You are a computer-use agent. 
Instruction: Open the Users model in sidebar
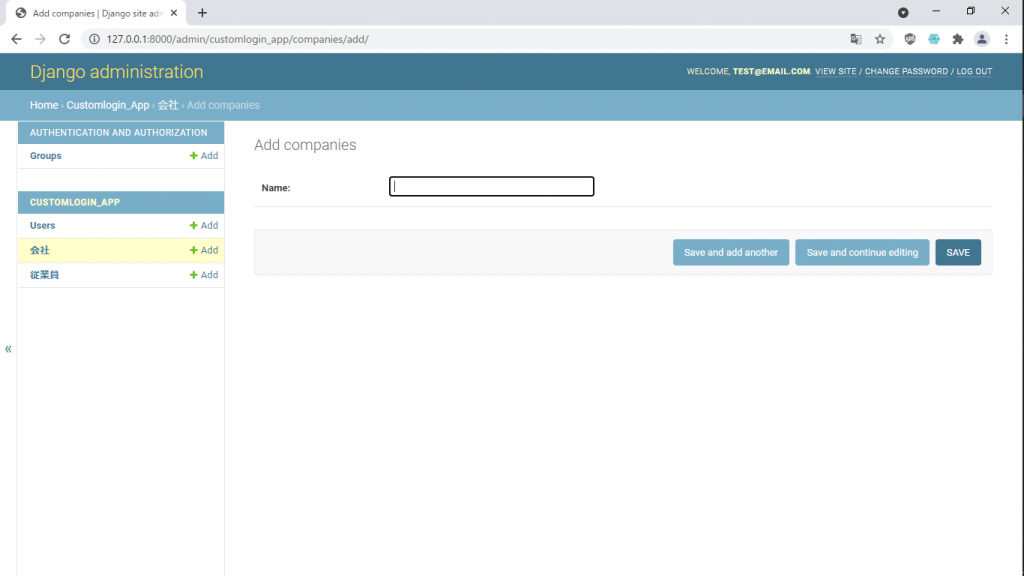[42, 226]
